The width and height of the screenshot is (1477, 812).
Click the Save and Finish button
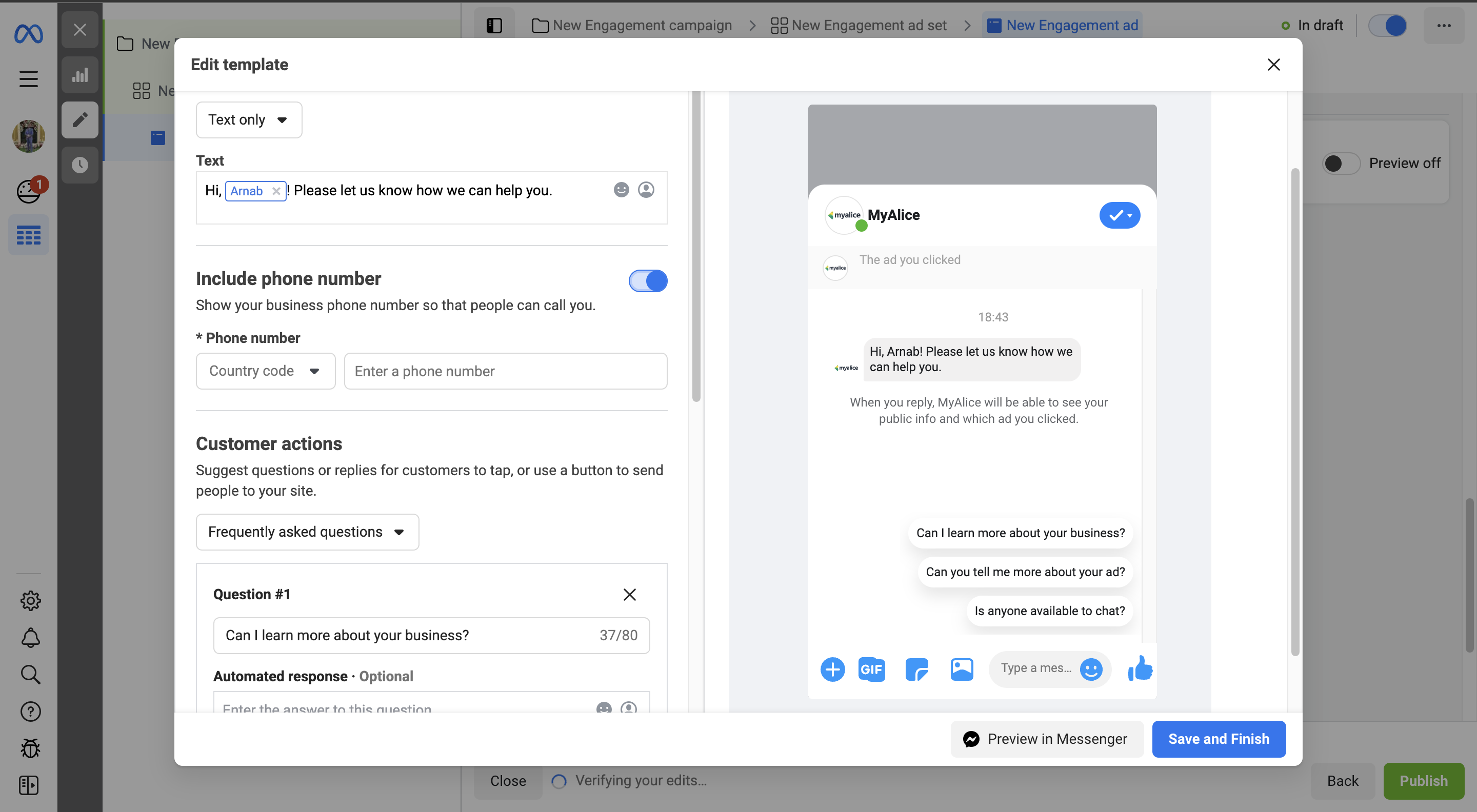[x=1219, y=739]
